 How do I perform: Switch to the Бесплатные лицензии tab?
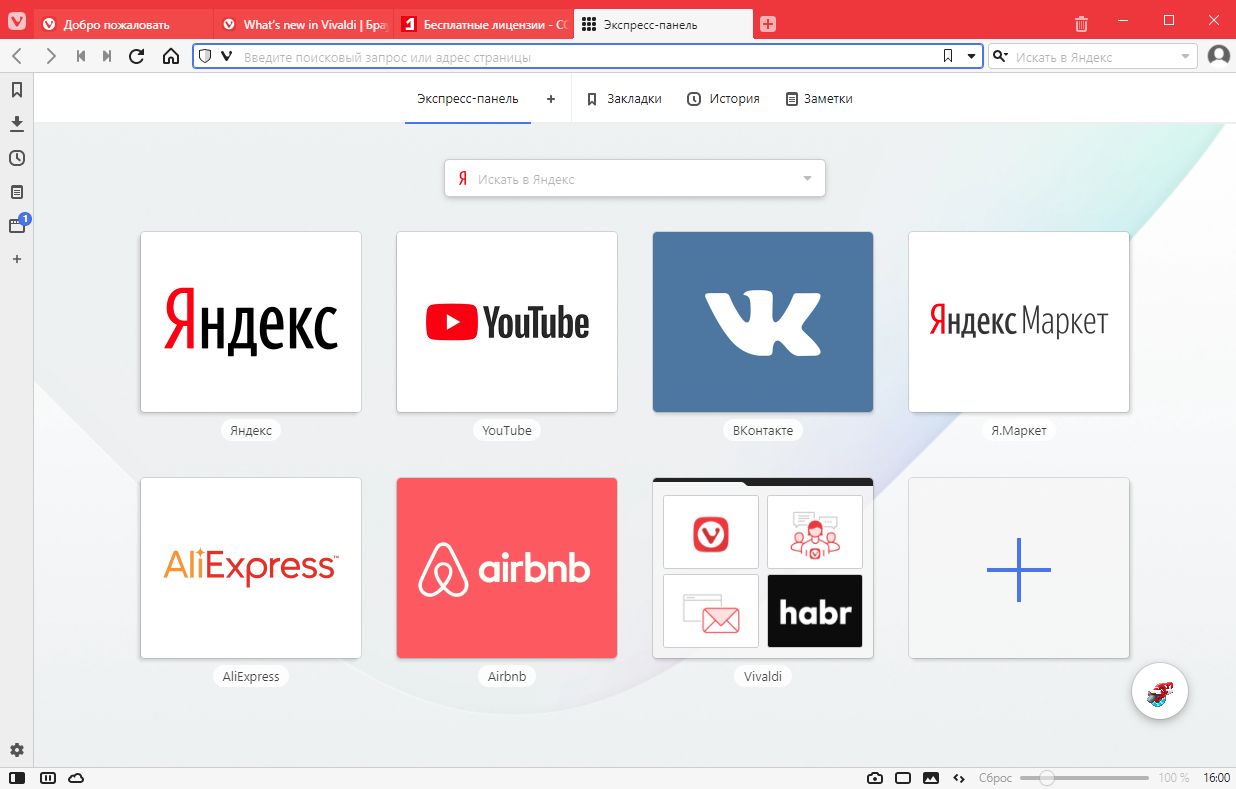coord(484,24)
